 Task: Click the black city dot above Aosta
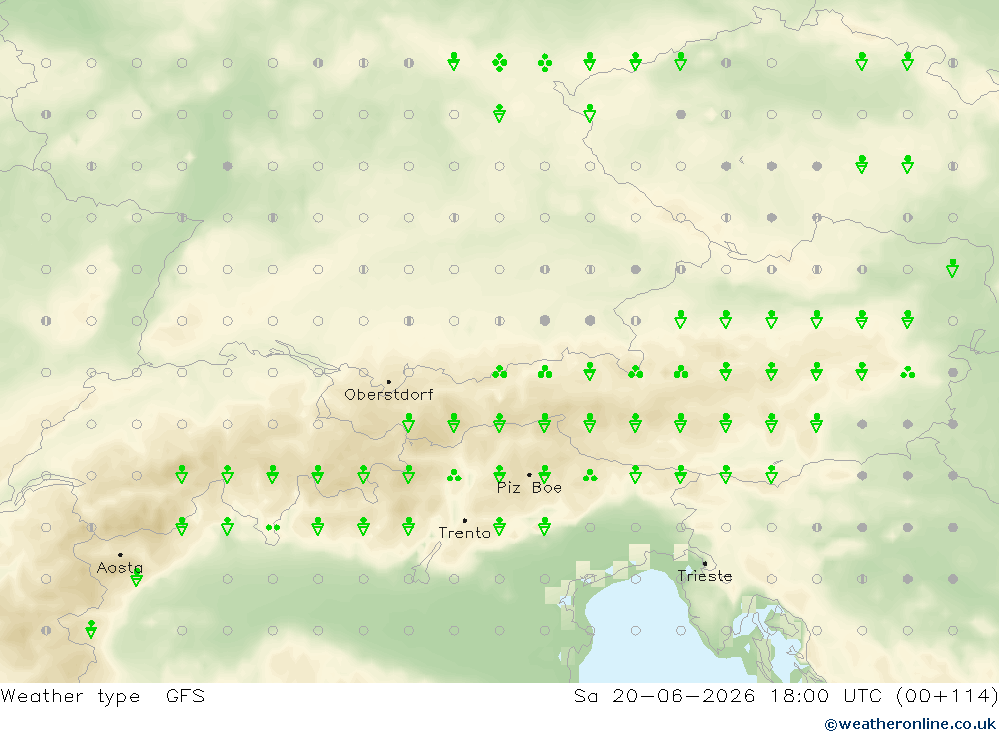tap(121, 555)
